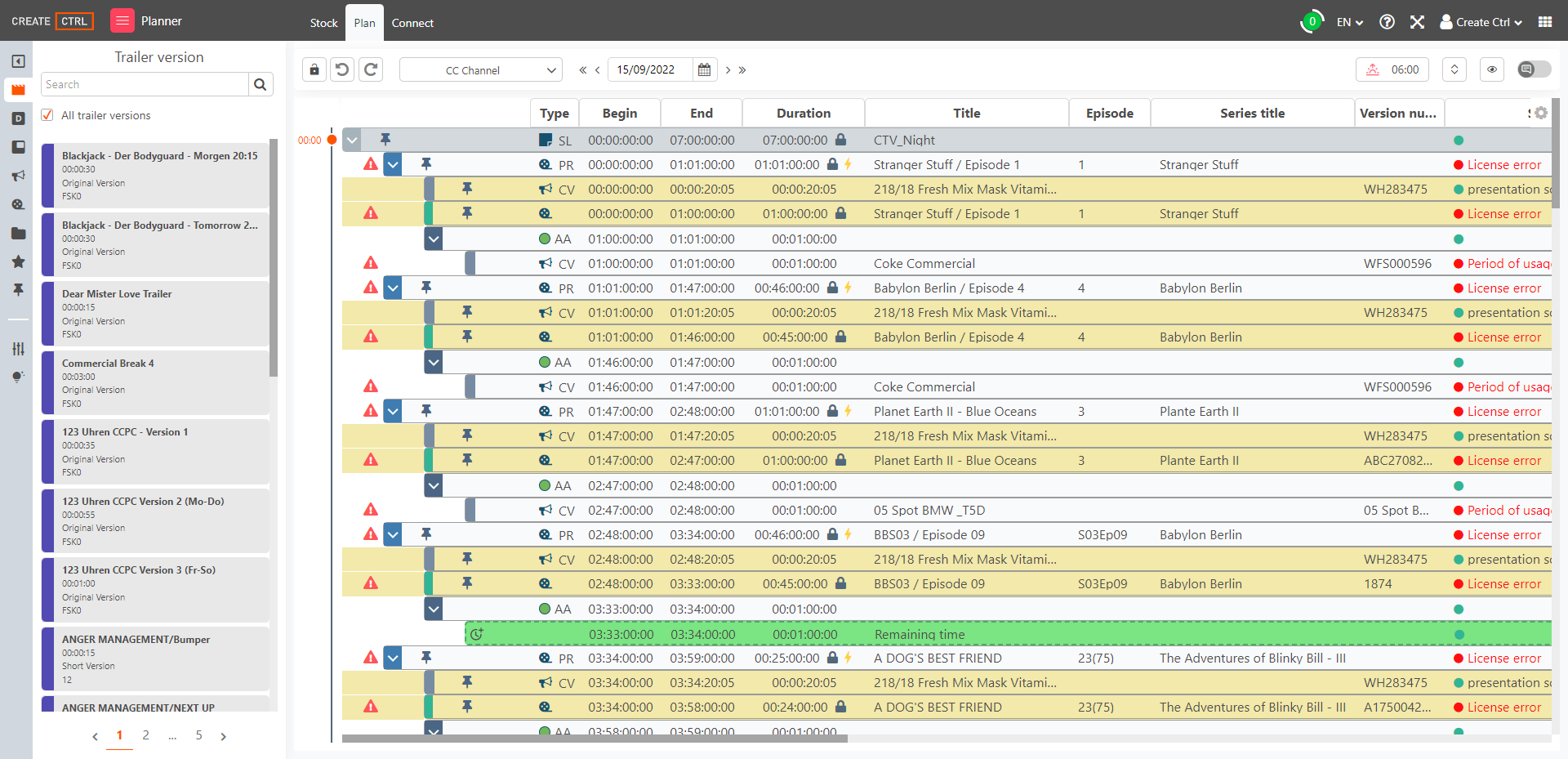Redo the last plan change
The height and width of the screenshot is (759, 1568).
[371, 69]
